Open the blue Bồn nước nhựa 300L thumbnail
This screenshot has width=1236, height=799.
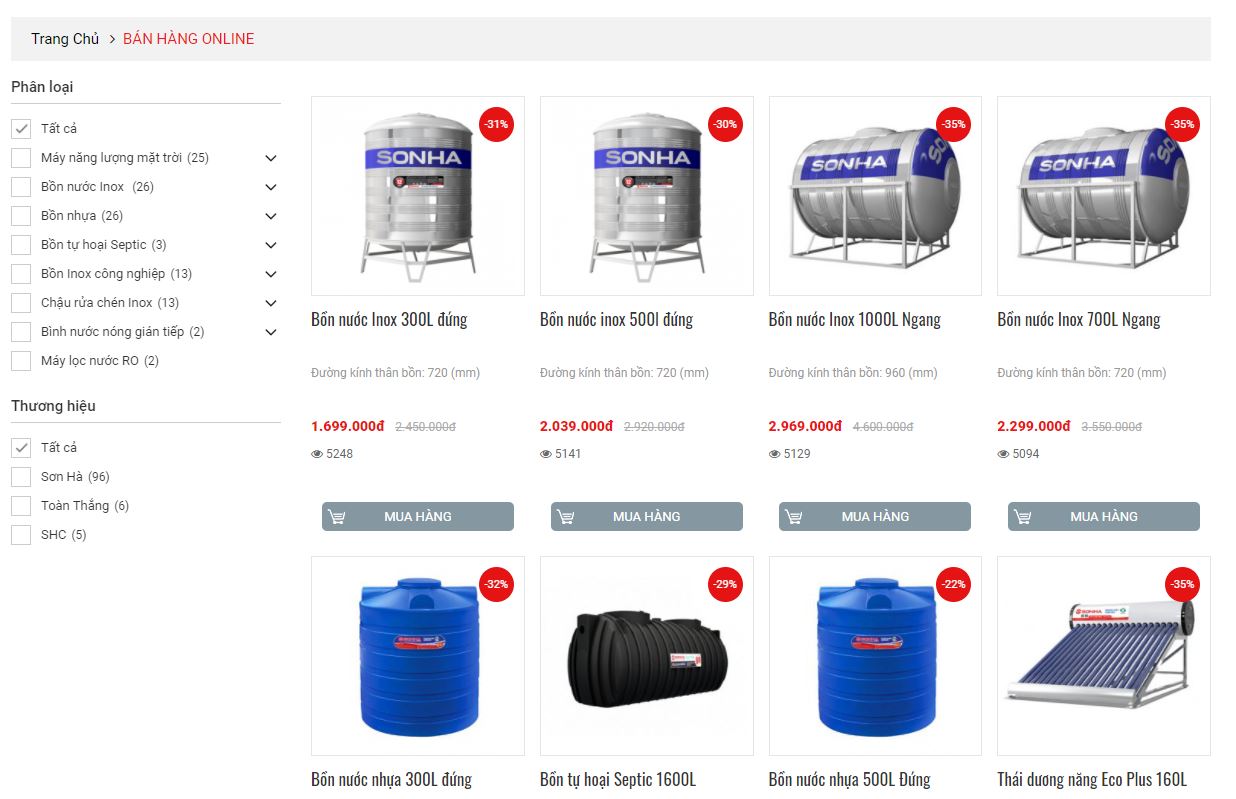[x=418, y=656]
